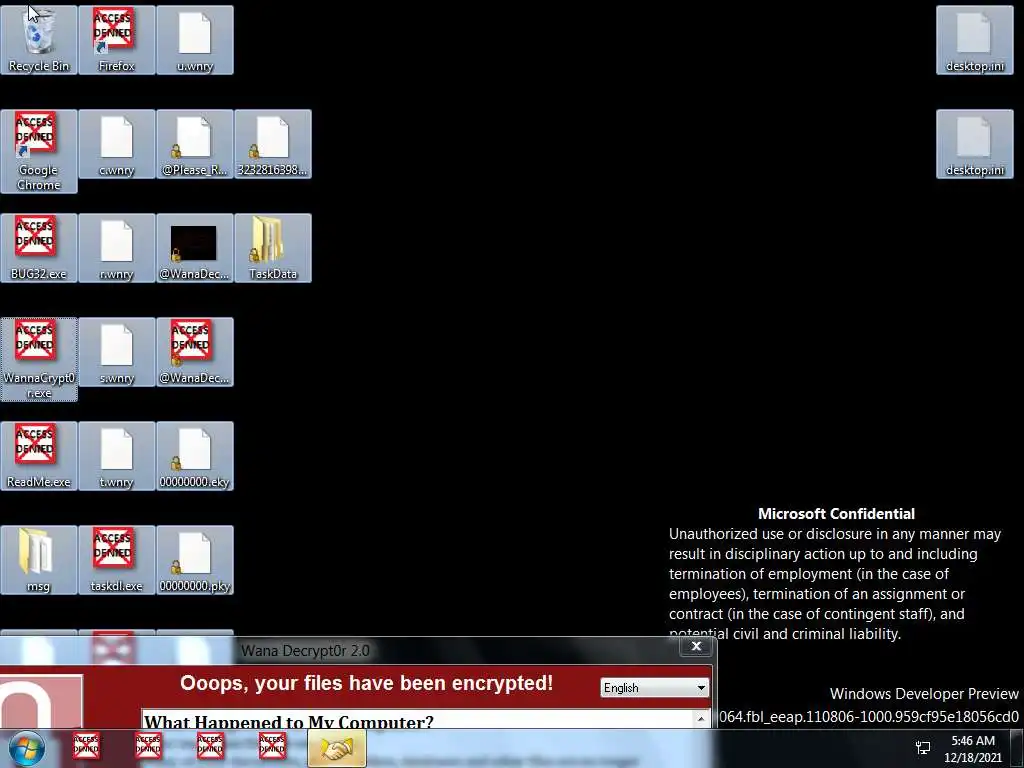Select the ReadMe.exe desktop icon
1024x768 pixels.
point(39,456)
